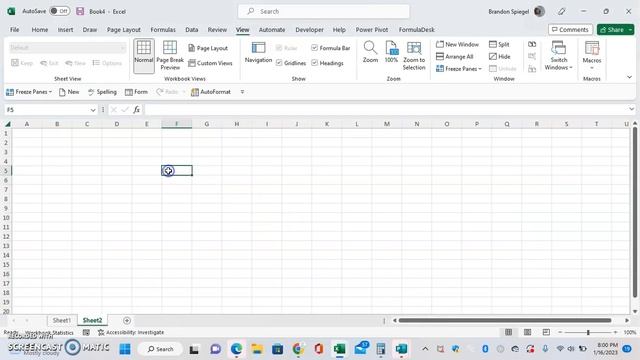Viewport: 640px width, 360px height.
Task: Click zoom out minus button
Action: [560, 332]
